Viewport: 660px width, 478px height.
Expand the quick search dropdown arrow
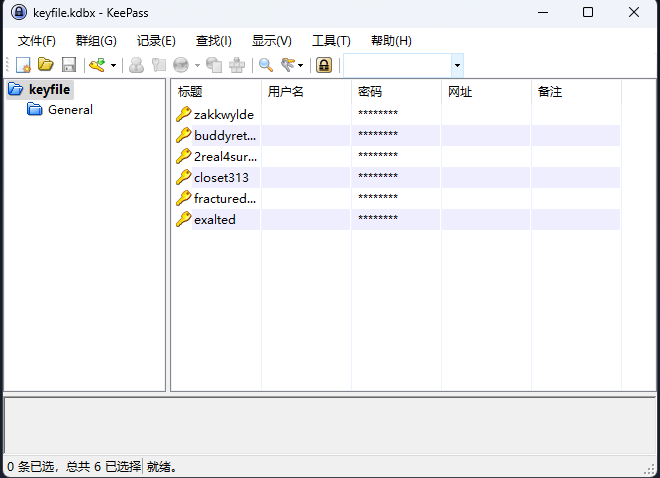click(x=458, y=65)
